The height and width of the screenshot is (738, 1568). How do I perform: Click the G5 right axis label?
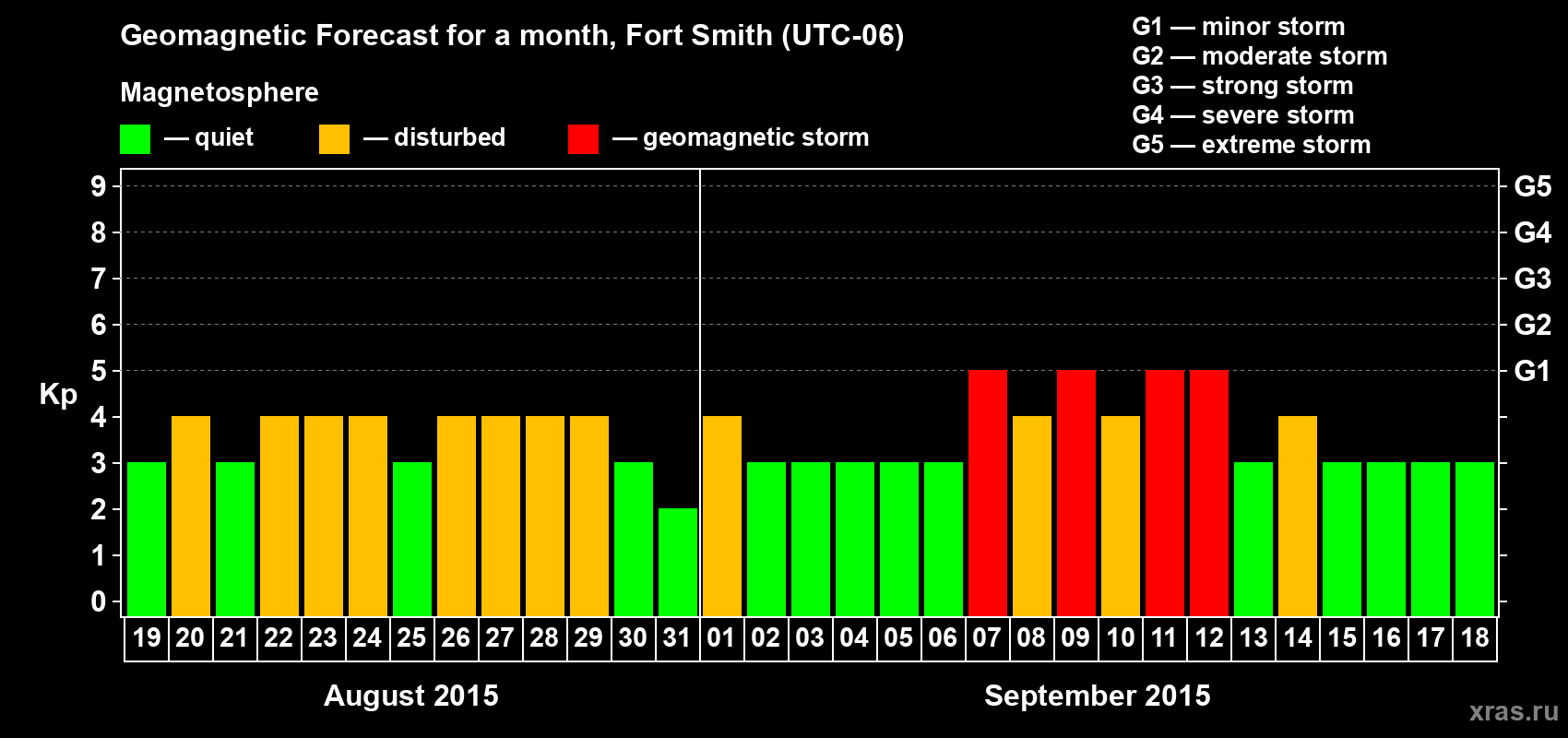1533,186
